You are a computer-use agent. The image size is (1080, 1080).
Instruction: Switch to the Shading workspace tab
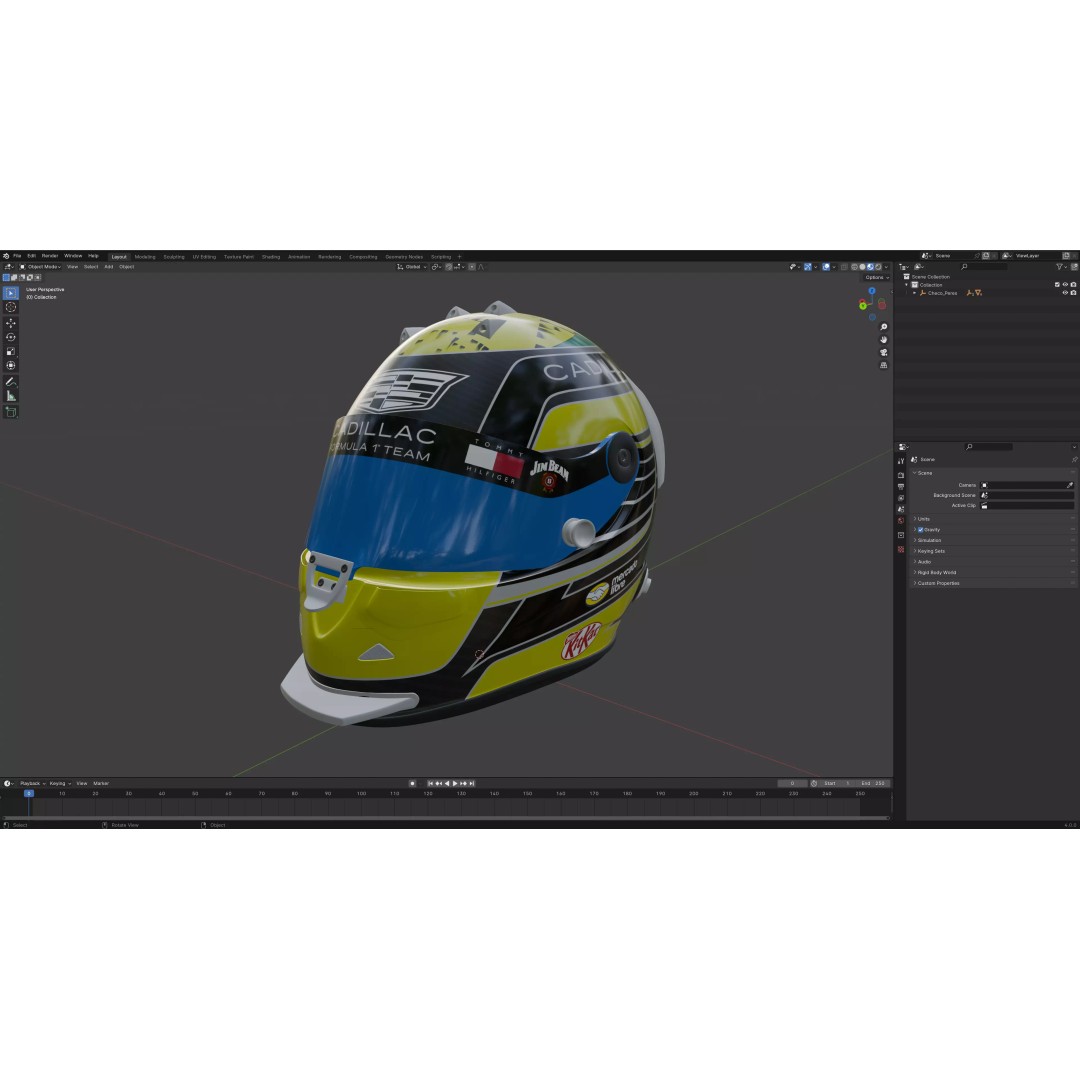pyautogui.click(x=271, y=257)
